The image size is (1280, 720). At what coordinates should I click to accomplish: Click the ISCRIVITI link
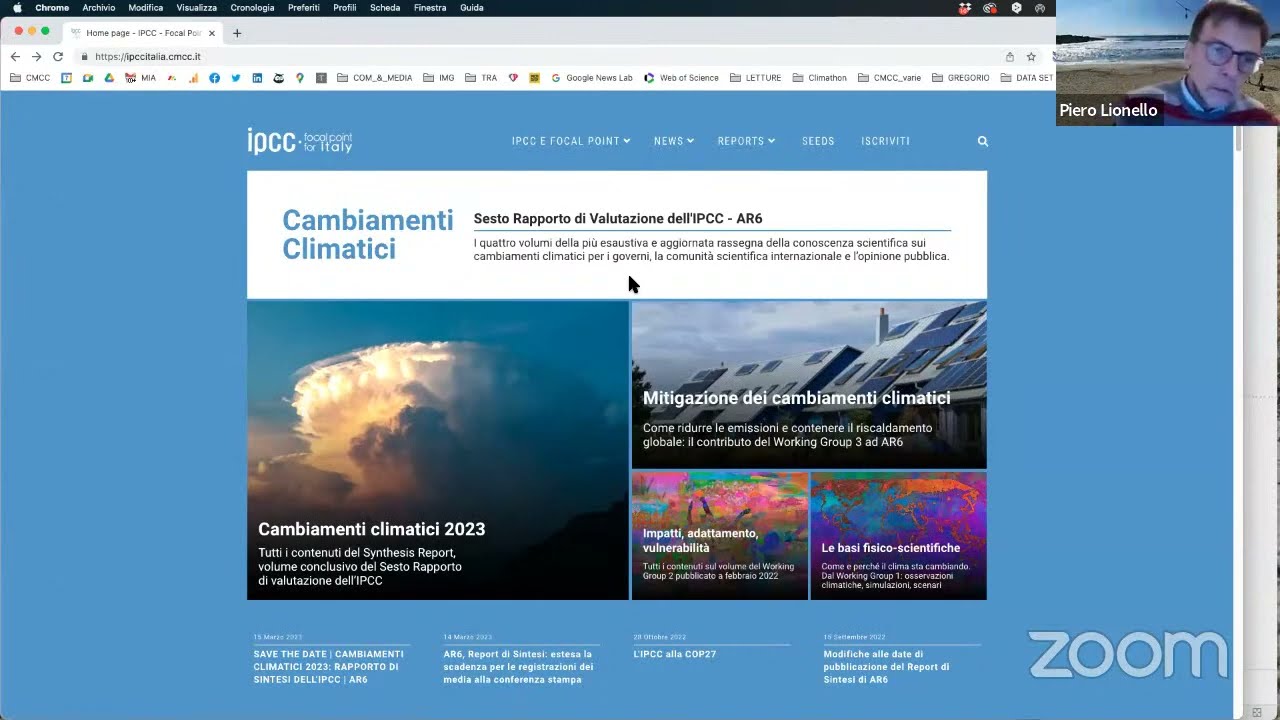[886, 141]
